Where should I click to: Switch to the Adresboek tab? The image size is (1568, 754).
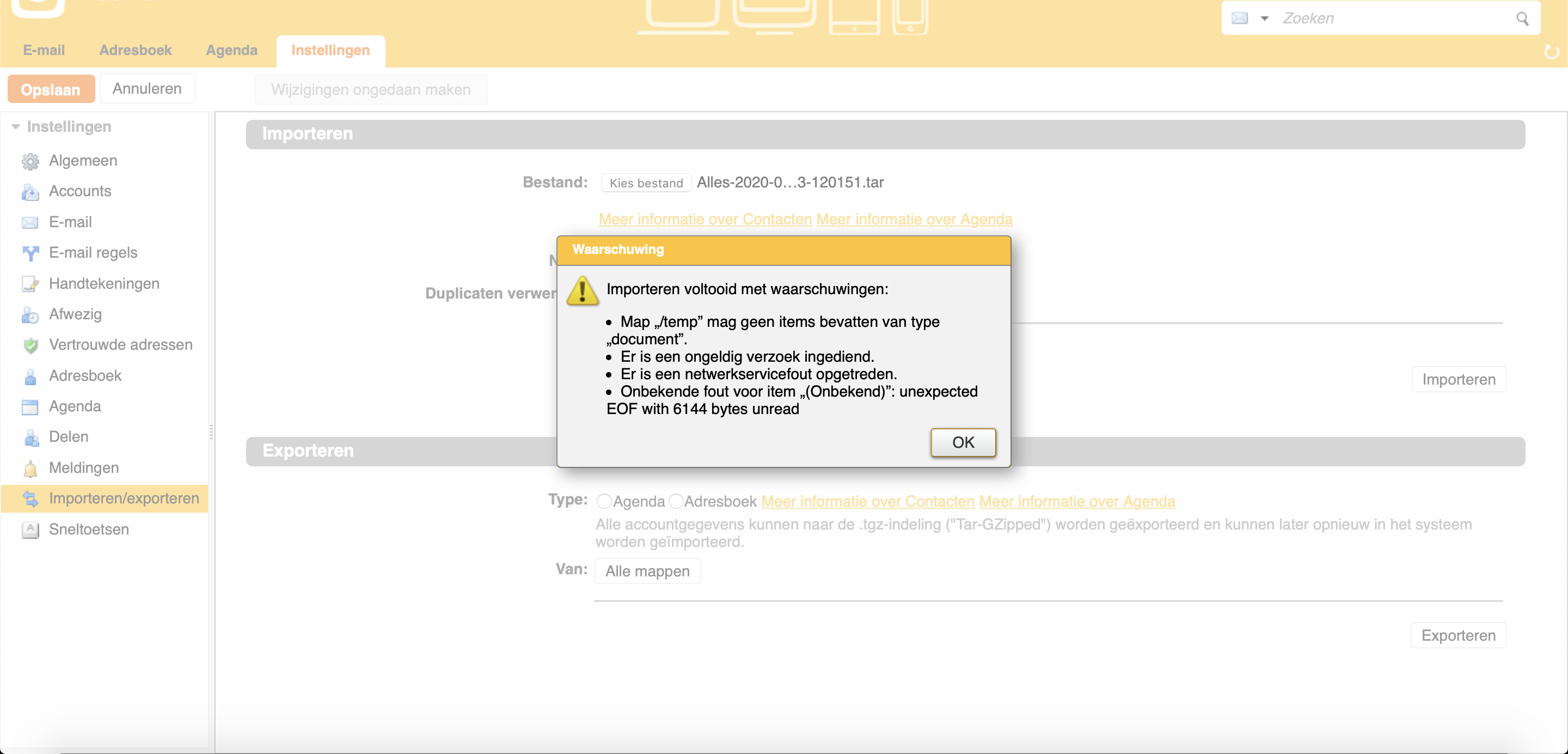click(135, 50)
